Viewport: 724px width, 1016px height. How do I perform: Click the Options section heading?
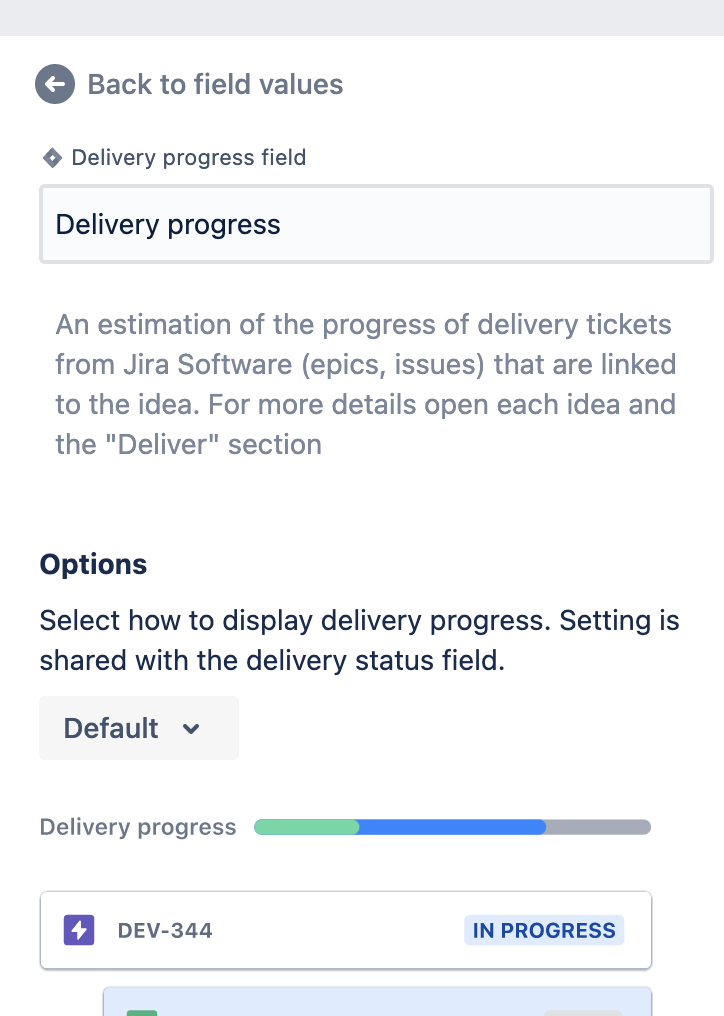(x=93, y=564)
